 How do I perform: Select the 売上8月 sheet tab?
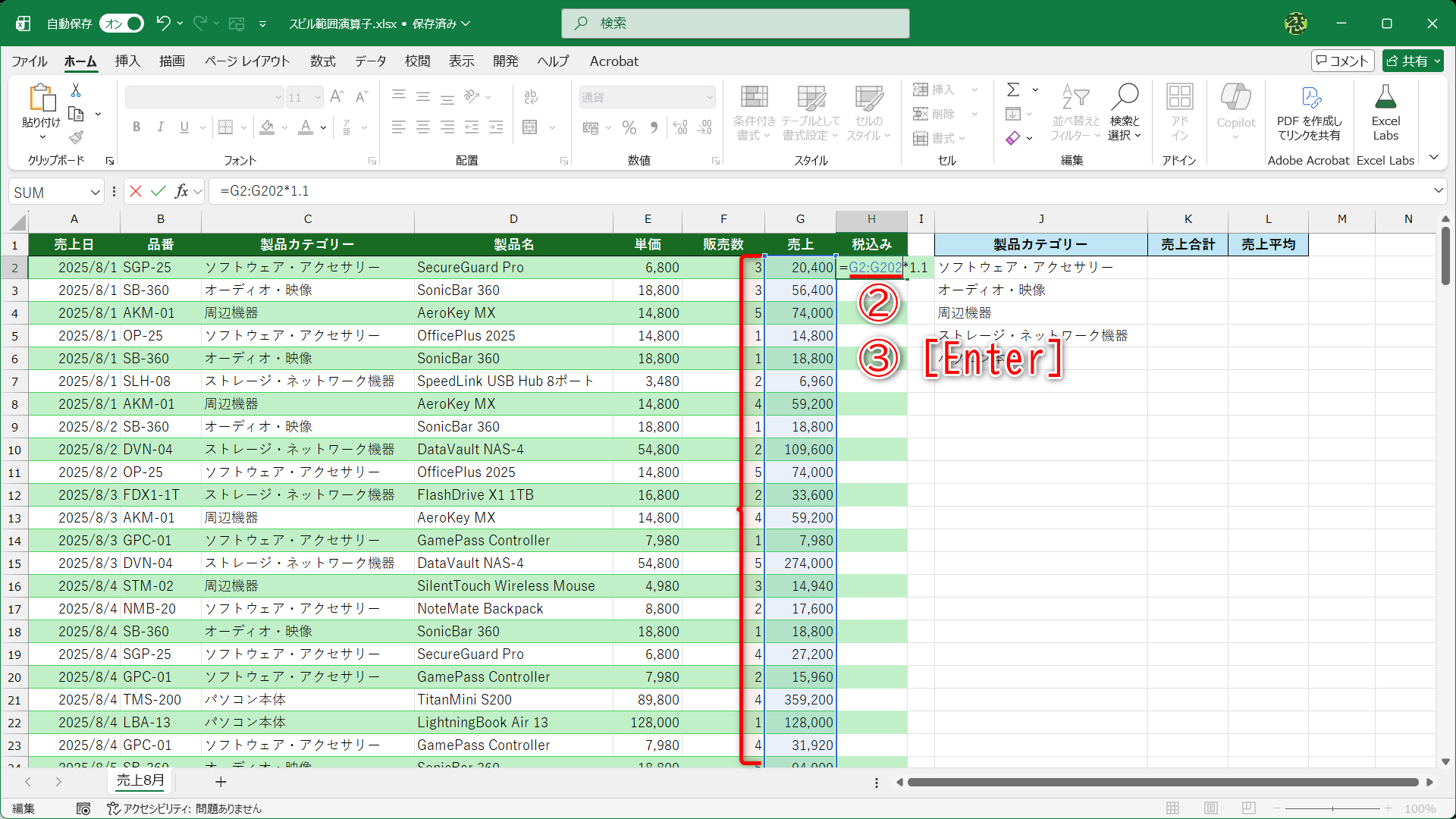pyautogui.click(x=139, y=781)
